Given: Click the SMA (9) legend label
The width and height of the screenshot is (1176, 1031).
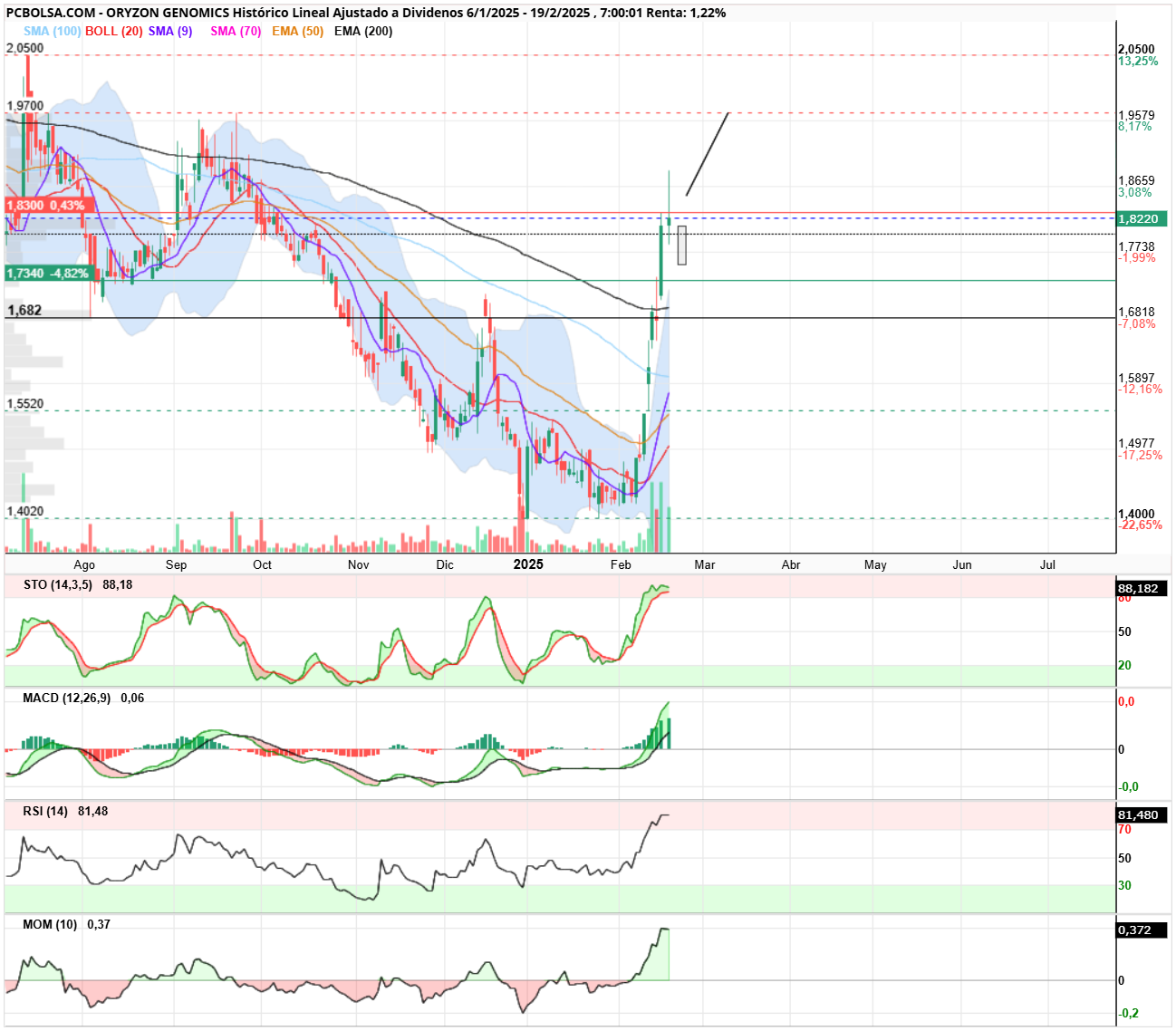Looking at the screenshot, I should pyautogui.click(x=170, y=31).
